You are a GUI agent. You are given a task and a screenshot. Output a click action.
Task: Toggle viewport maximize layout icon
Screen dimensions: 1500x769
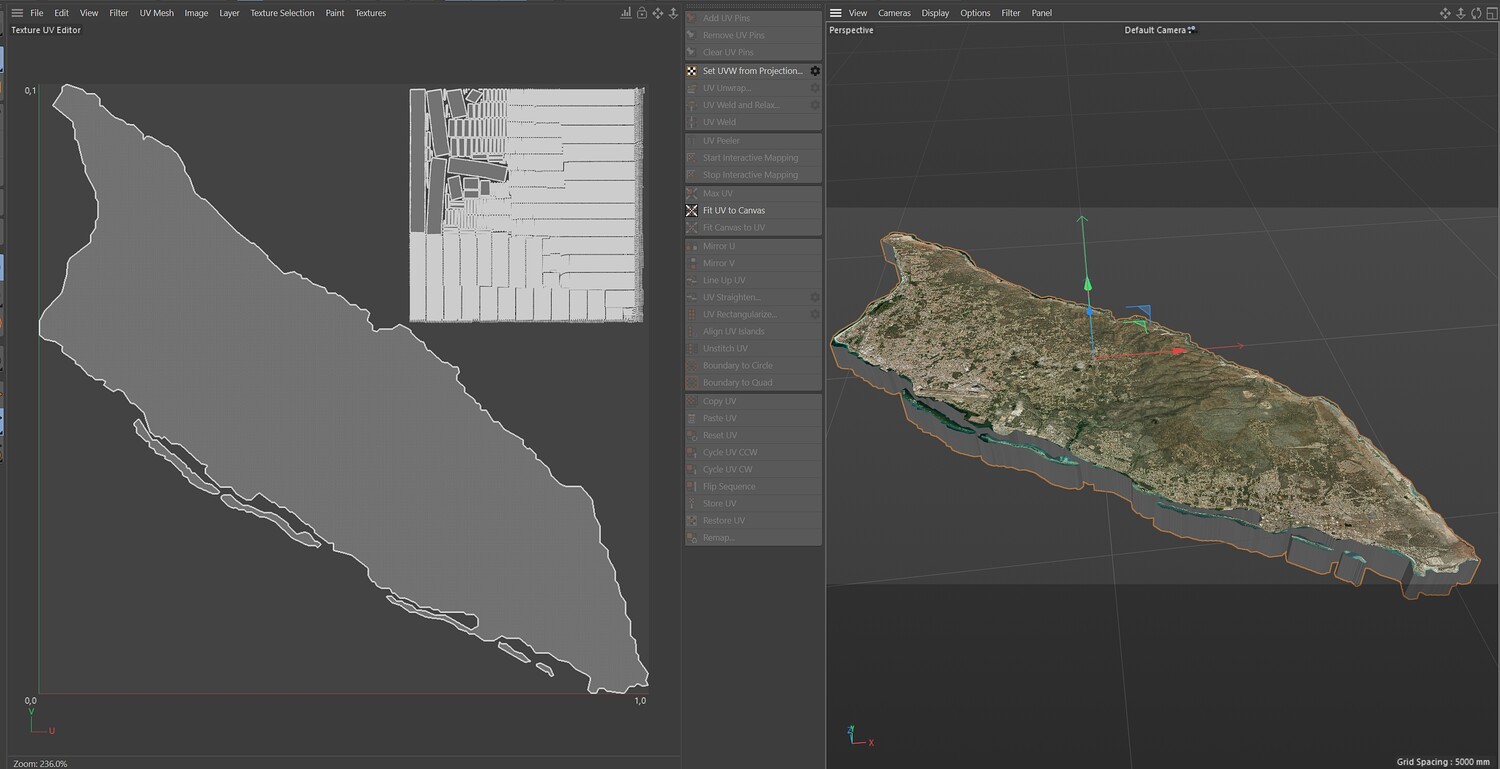(1490, 13)
